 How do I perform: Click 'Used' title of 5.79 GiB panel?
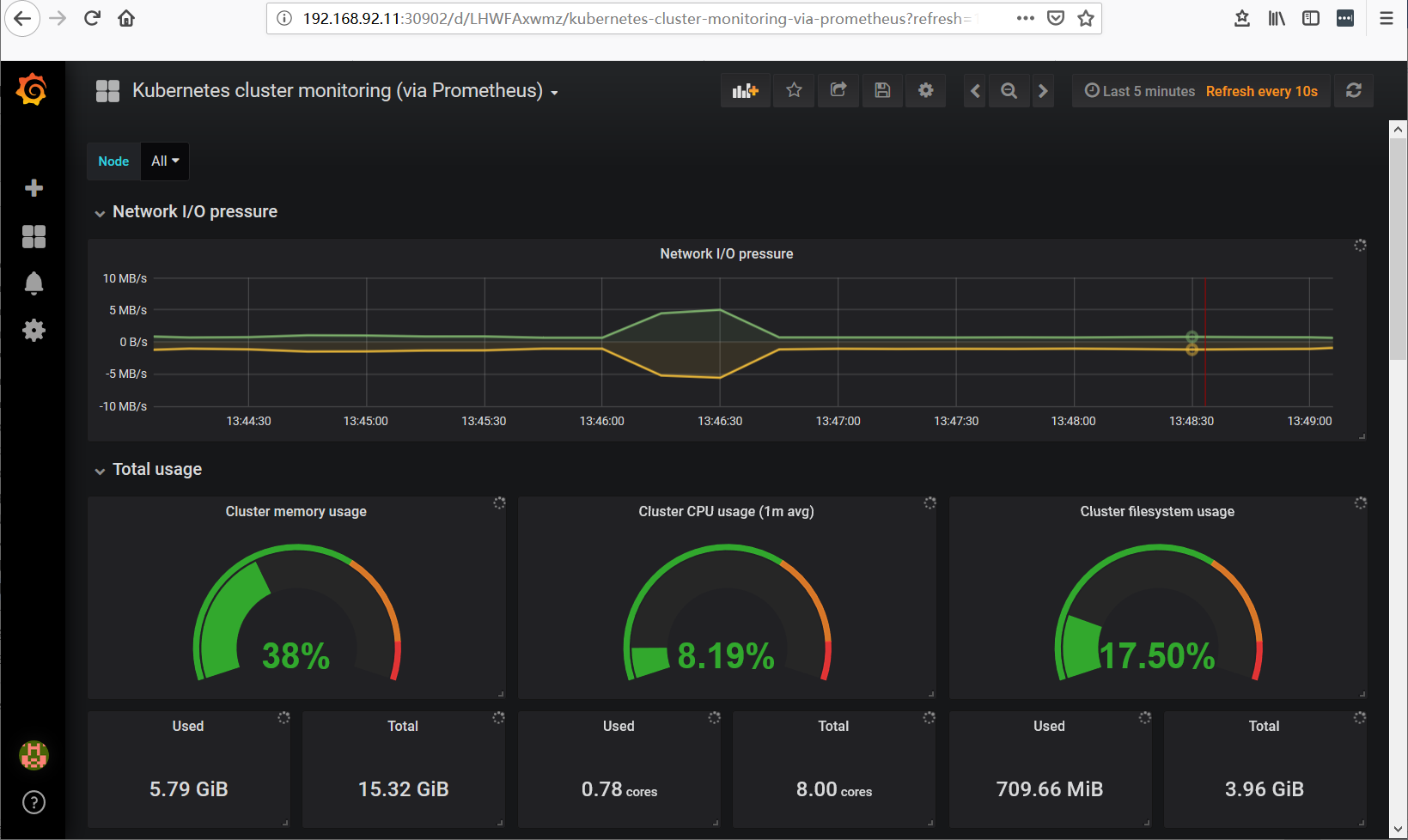click(x=188, y=726)
